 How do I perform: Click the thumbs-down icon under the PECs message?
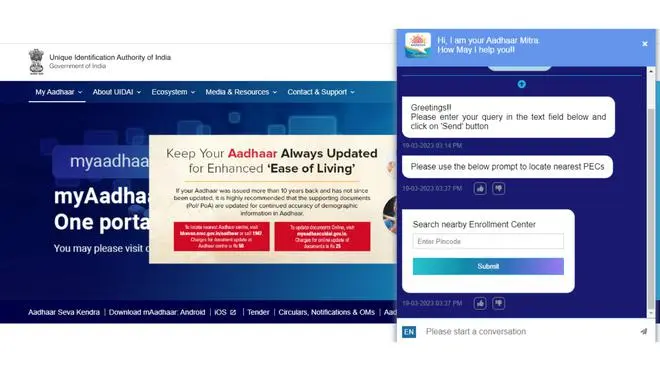pos(498,189)
